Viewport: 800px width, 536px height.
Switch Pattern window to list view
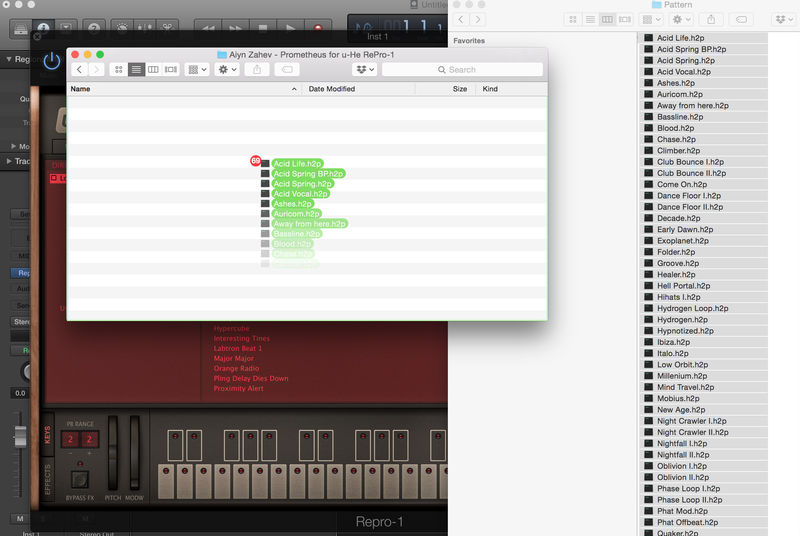[590, 19]
